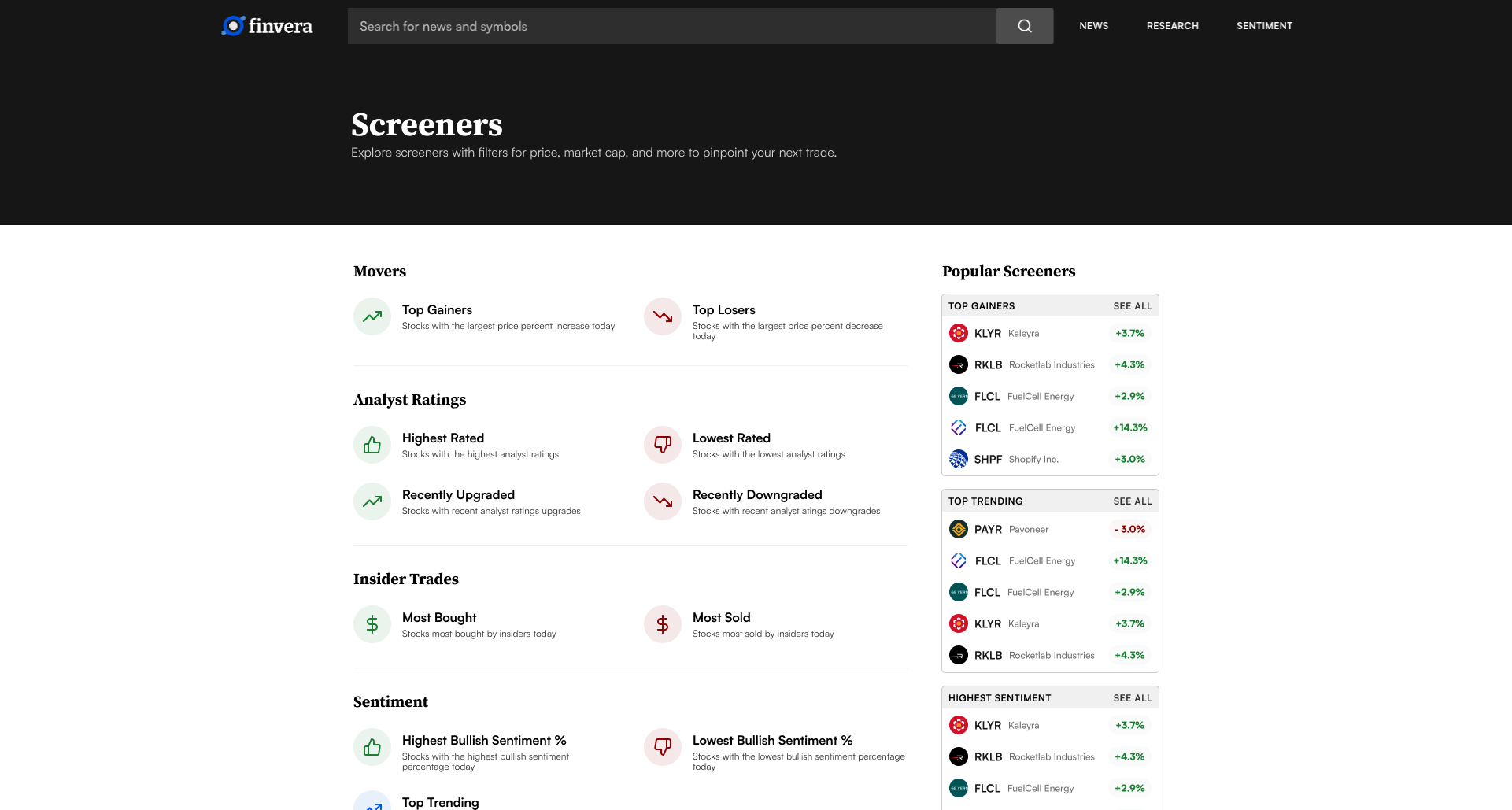Click the Recently Downgraded arrow icon
1512x810 pixels.
pyautogui.click(x=663, y=501)
